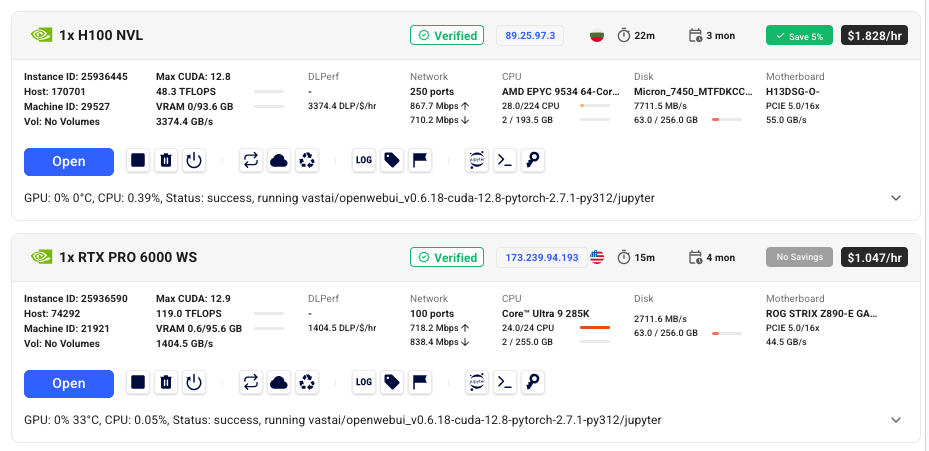This screenshot has width=929, height=451.
Task: Open the cloud icon on H100 NVL instance
Action: (x=279, y=160)
